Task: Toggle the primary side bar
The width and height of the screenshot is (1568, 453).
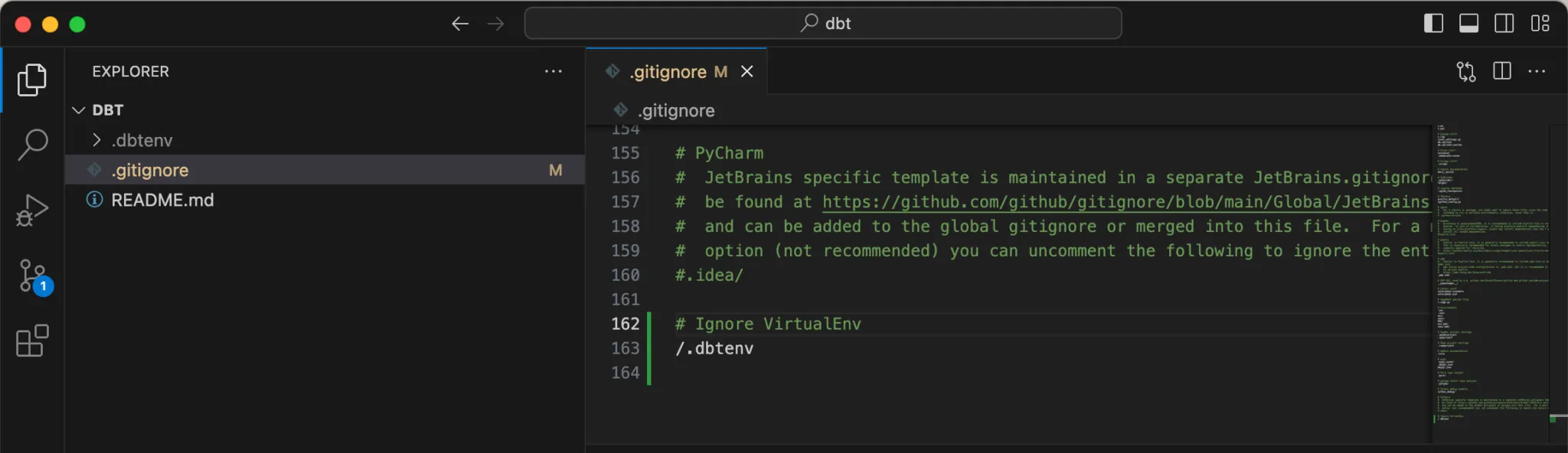Action: tap(1433, 24)
